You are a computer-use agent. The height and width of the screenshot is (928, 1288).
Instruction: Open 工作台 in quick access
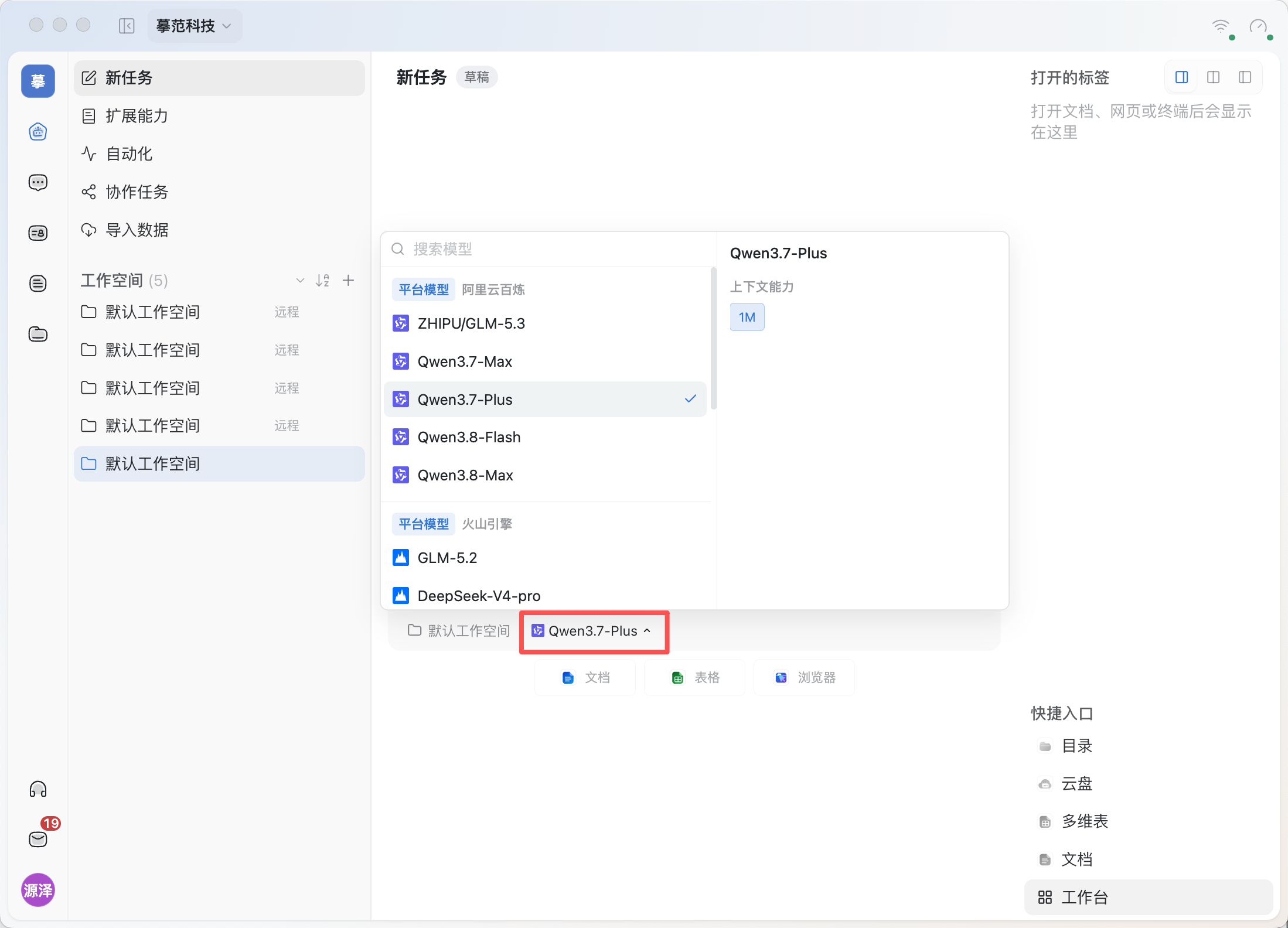pyautogui.click(x=1149, y=898)
